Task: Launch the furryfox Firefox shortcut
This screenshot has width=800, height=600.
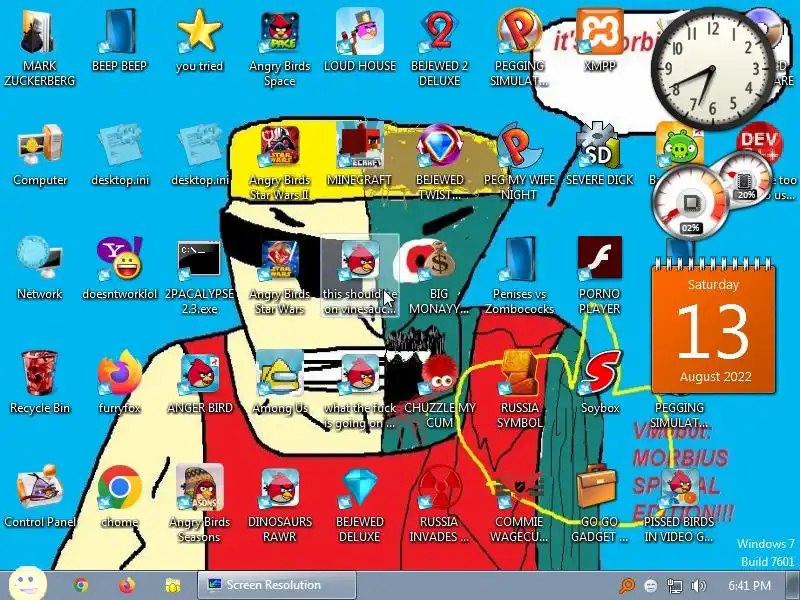Action: point(120,383)
